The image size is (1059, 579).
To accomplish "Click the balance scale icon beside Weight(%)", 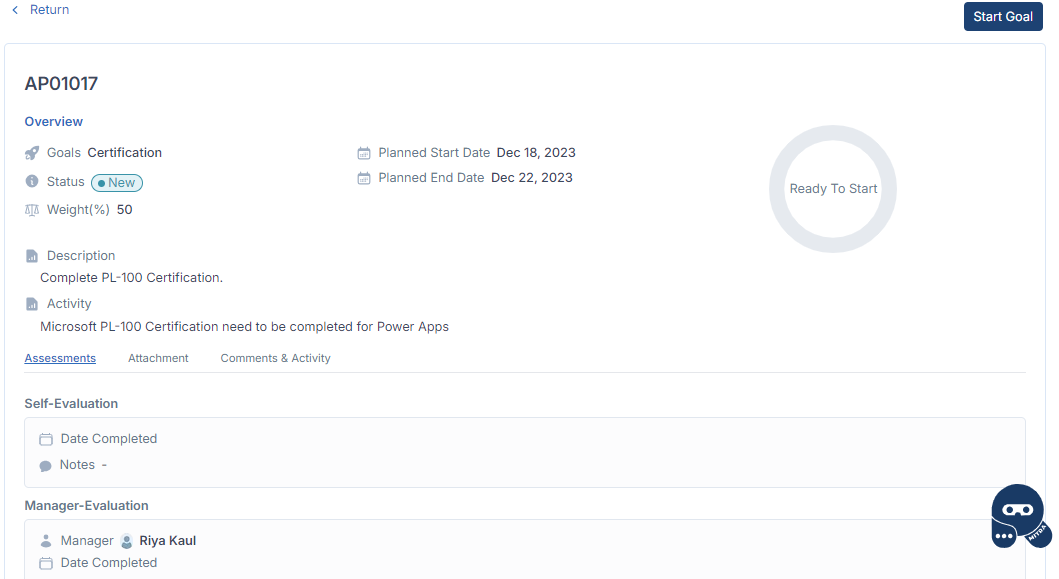I will click(x=32, y=210).
